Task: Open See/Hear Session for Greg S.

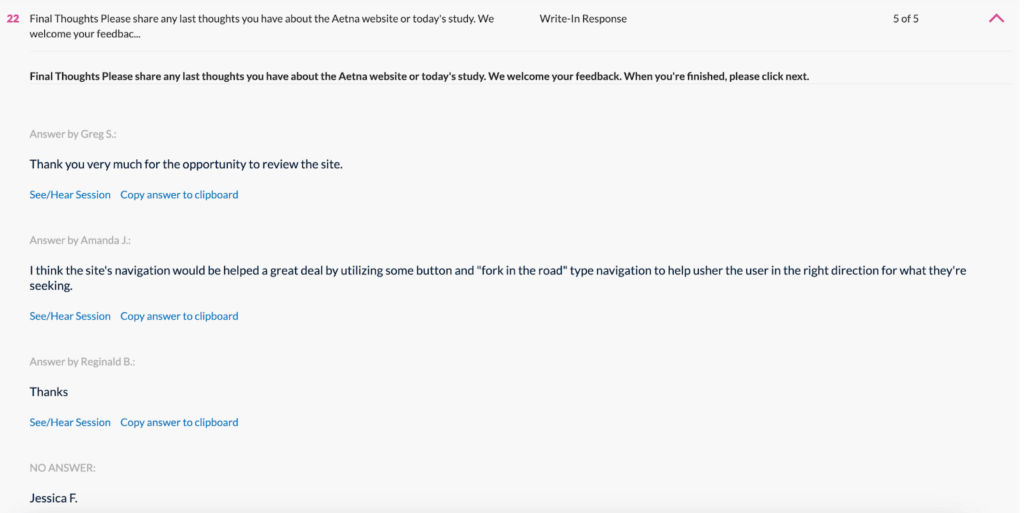Action: (70, 195)
